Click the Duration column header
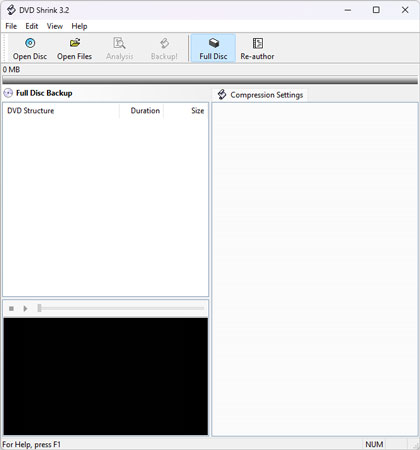Screen dimensions: 420x450 click(x=142, y=111)
